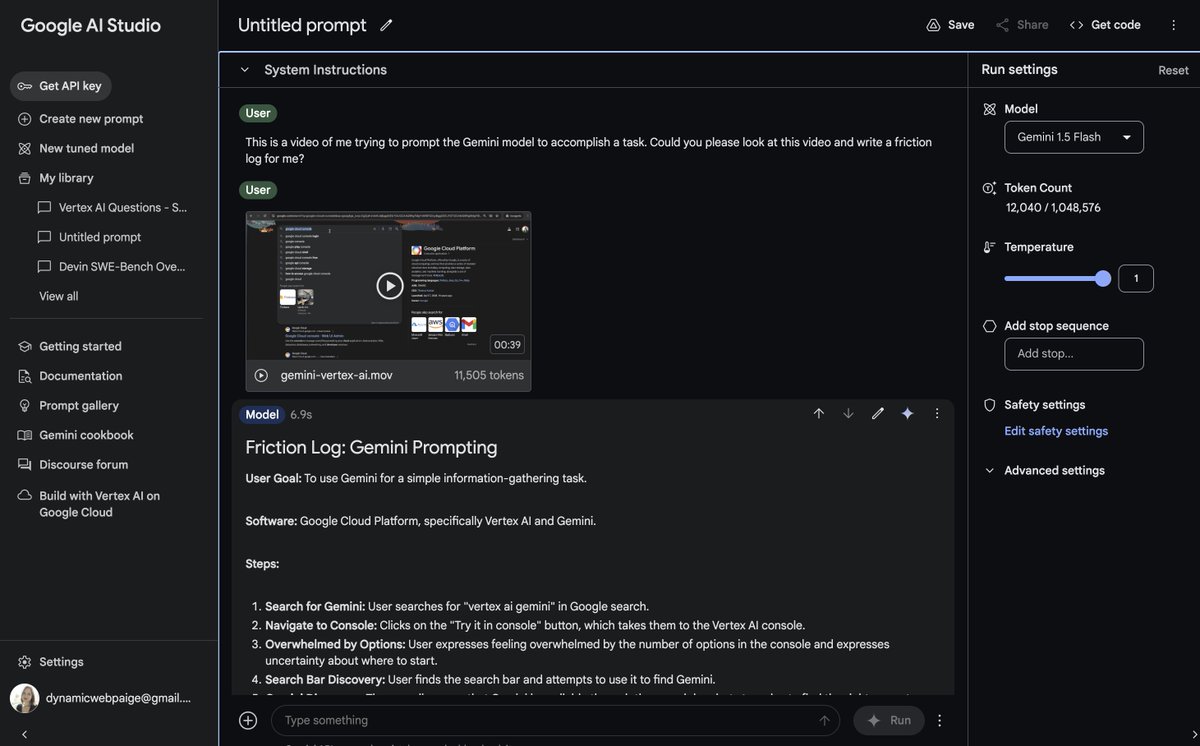Select Create new prompt
The width and height of the screenshot is (1200, 746).
(x=81, y=119)
